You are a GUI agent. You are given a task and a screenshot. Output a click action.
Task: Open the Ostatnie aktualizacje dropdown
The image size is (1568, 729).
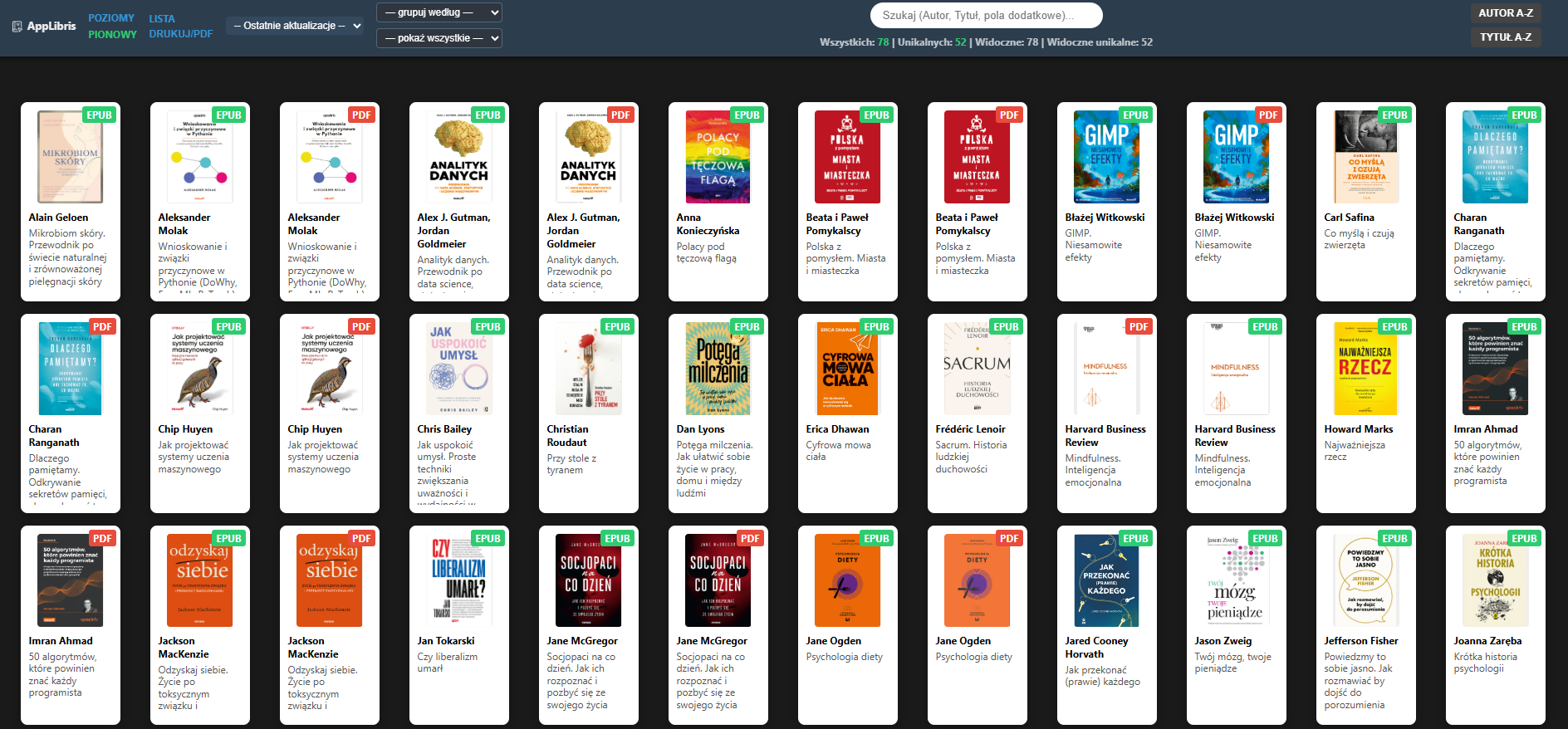click(296, 26)
